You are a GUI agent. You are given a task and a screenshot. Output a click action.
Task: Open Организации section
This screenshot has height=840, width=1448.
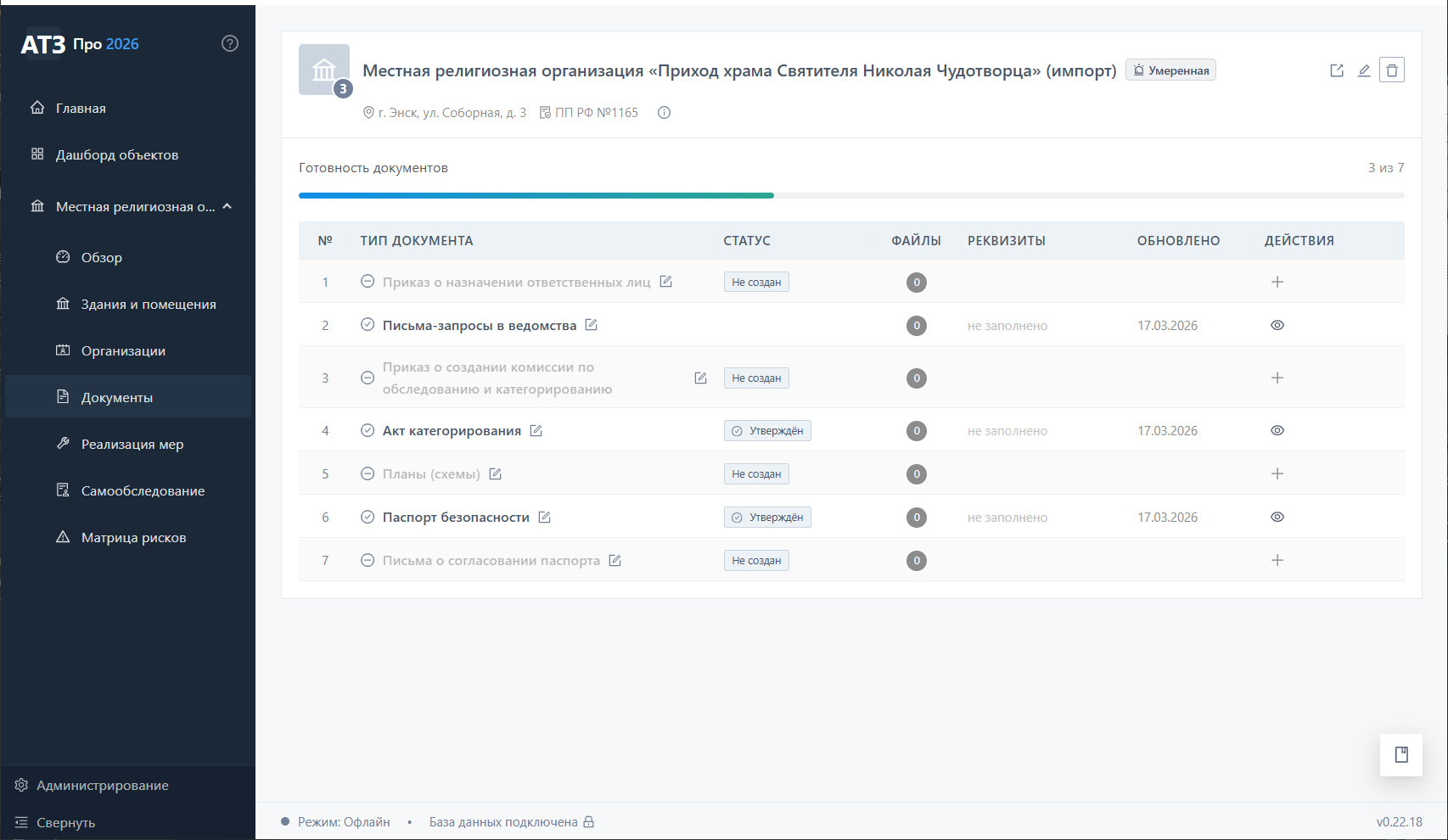pyautogui.click(x=127, y=350)
